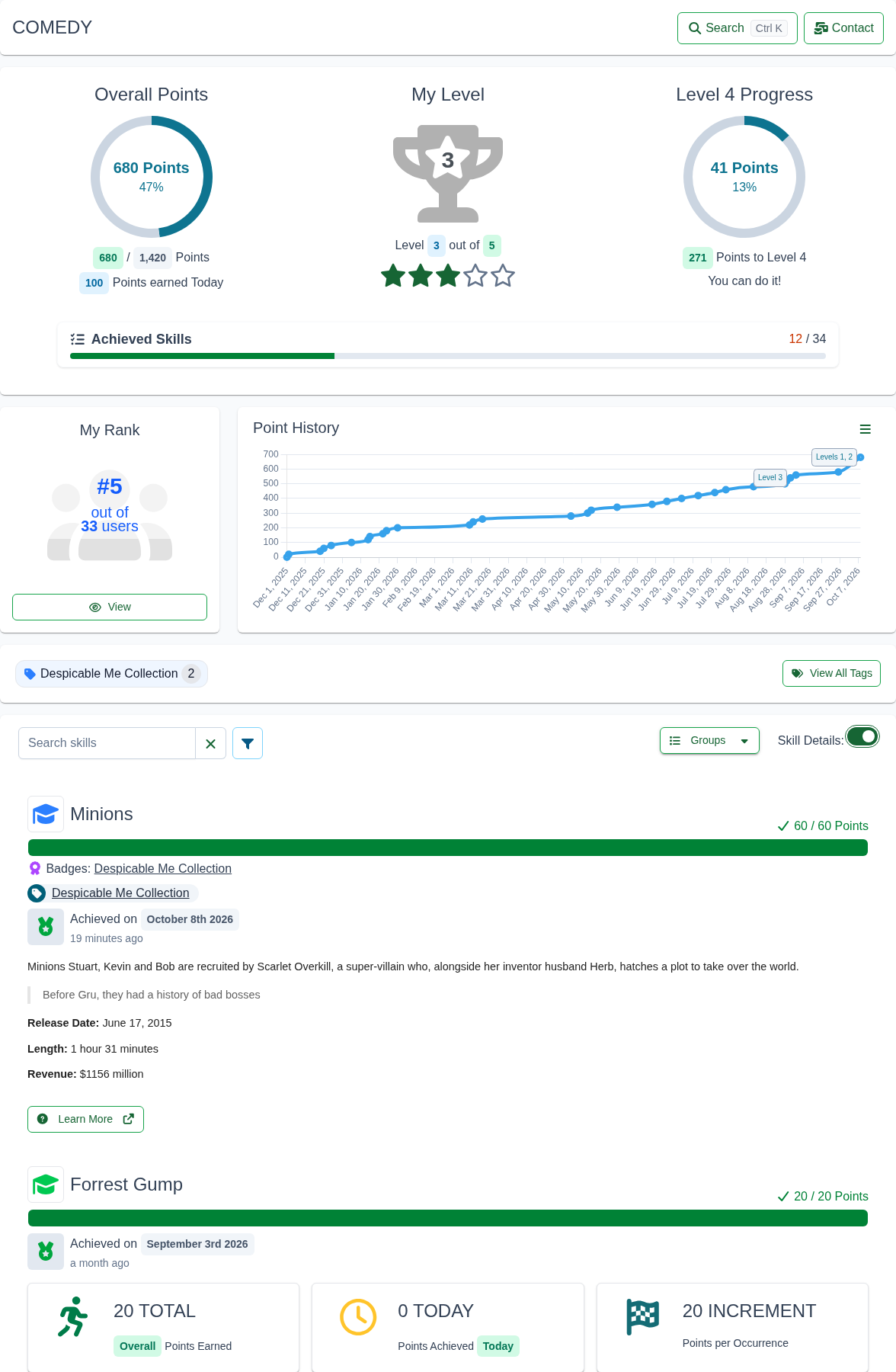Click the #5 rank badge
This screenshot has width=896, height=1372.
pos(110,486)
